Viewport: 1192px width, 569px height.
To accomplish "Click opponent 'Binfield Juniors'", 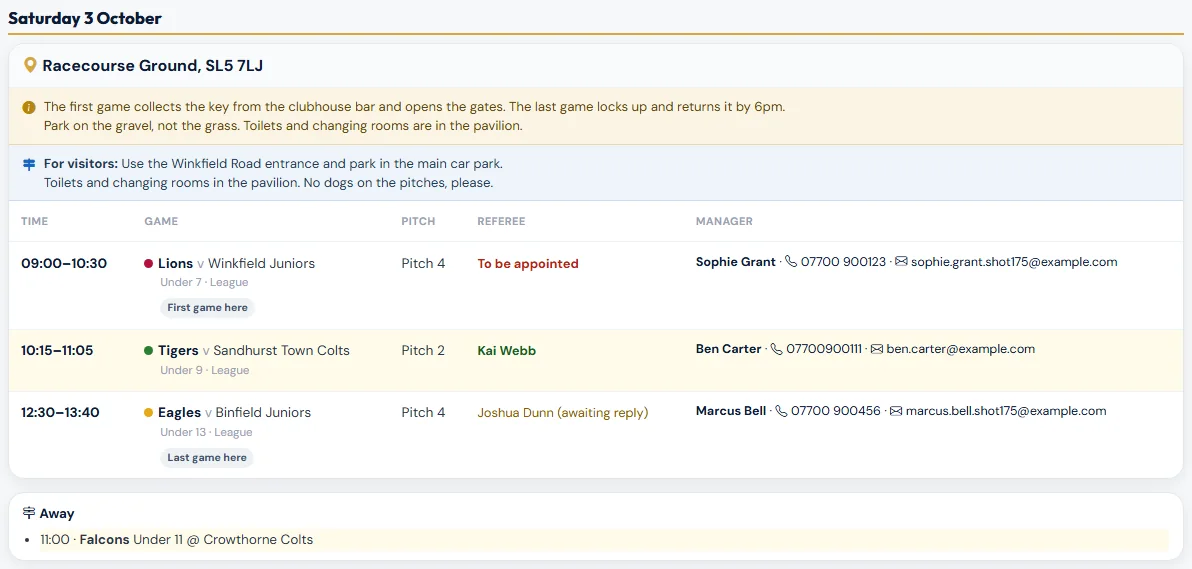I will [263, 413].
